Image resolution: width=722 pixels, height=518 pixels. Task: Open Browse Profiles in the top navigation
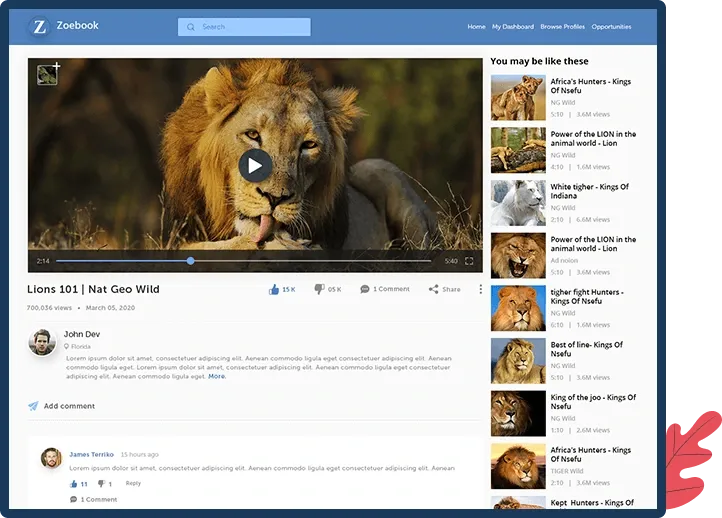562,27
